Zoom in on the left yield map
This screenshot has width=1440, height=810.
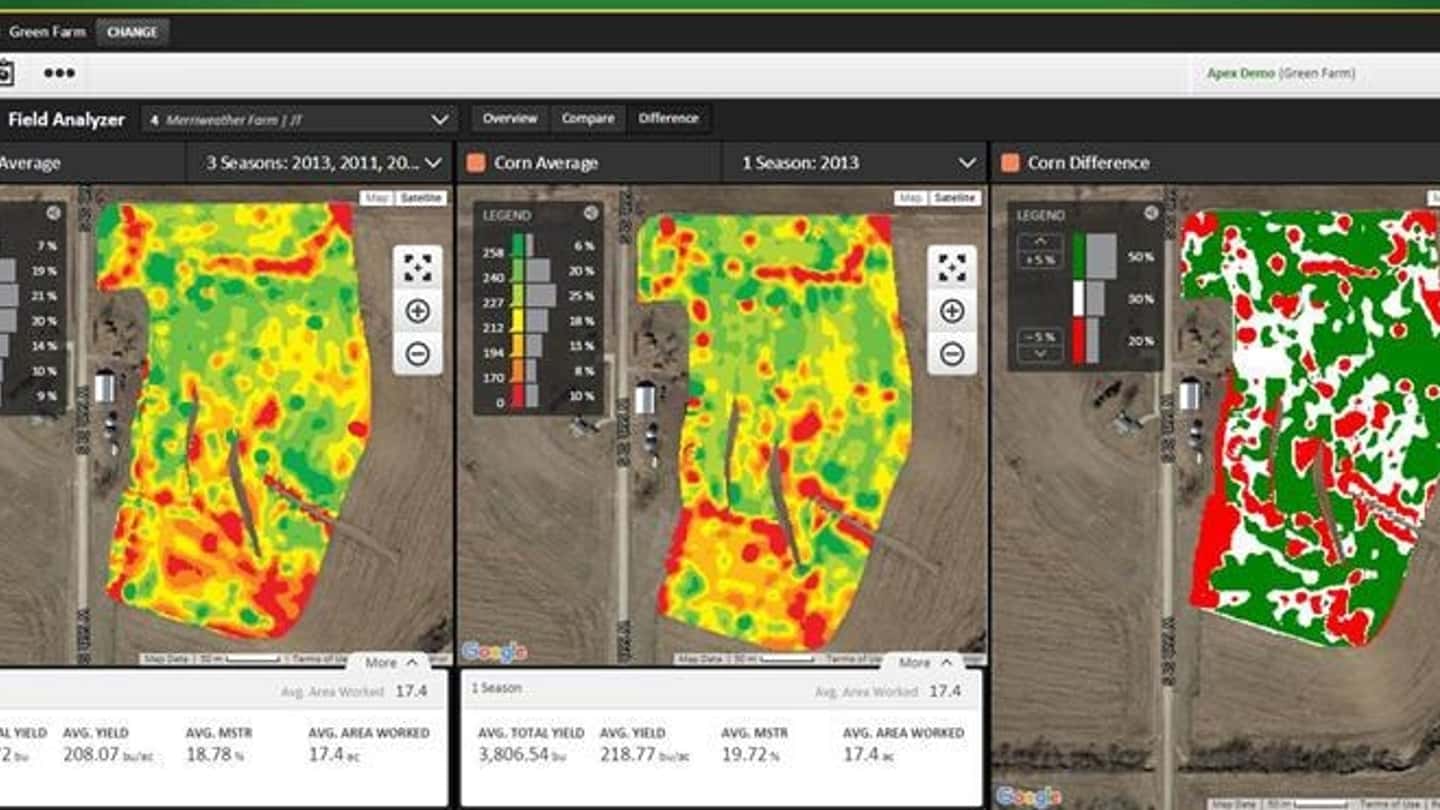[418, 311]
